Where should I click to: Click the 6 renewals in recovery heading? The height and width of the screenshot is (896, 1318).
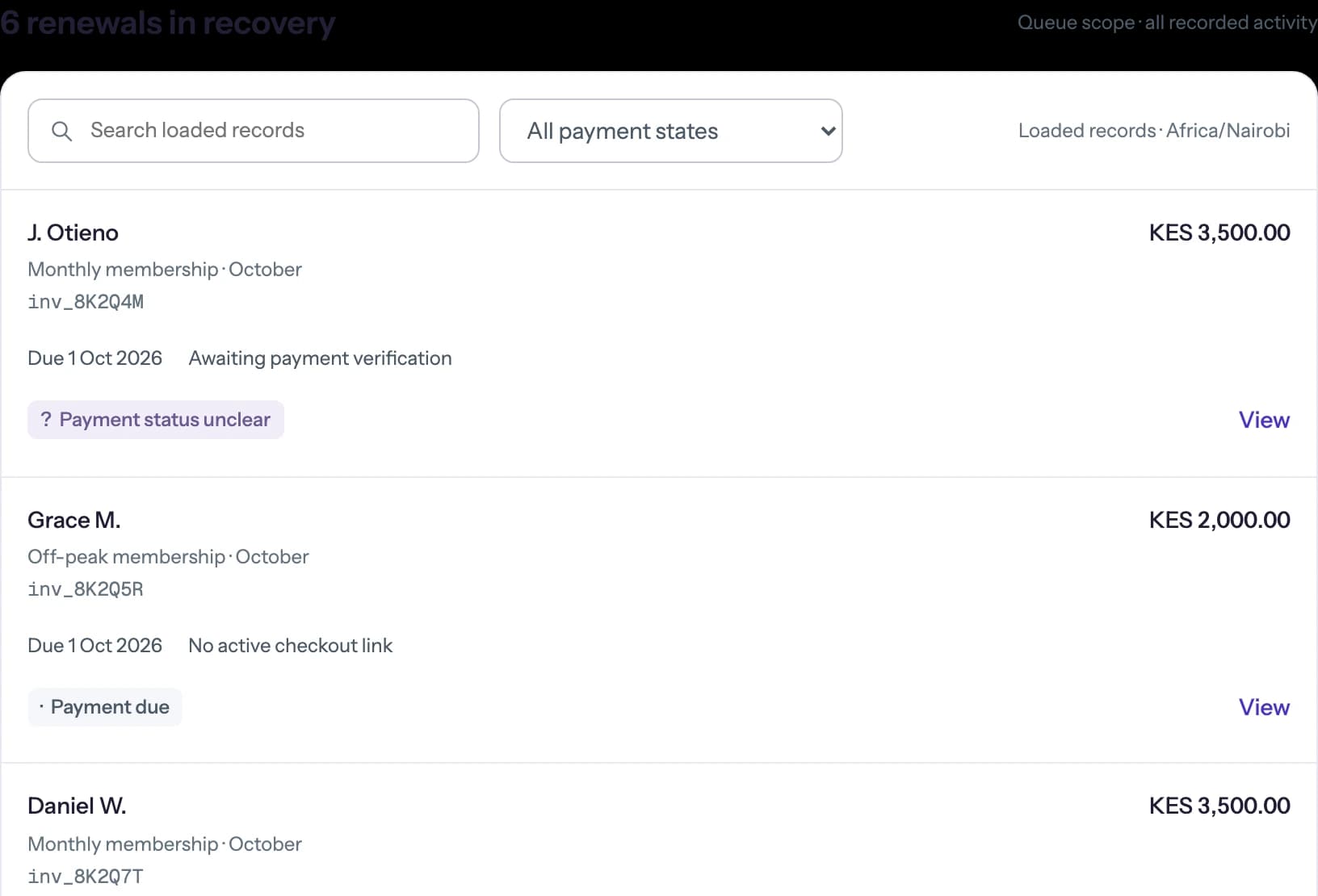[x=168, y=23]
